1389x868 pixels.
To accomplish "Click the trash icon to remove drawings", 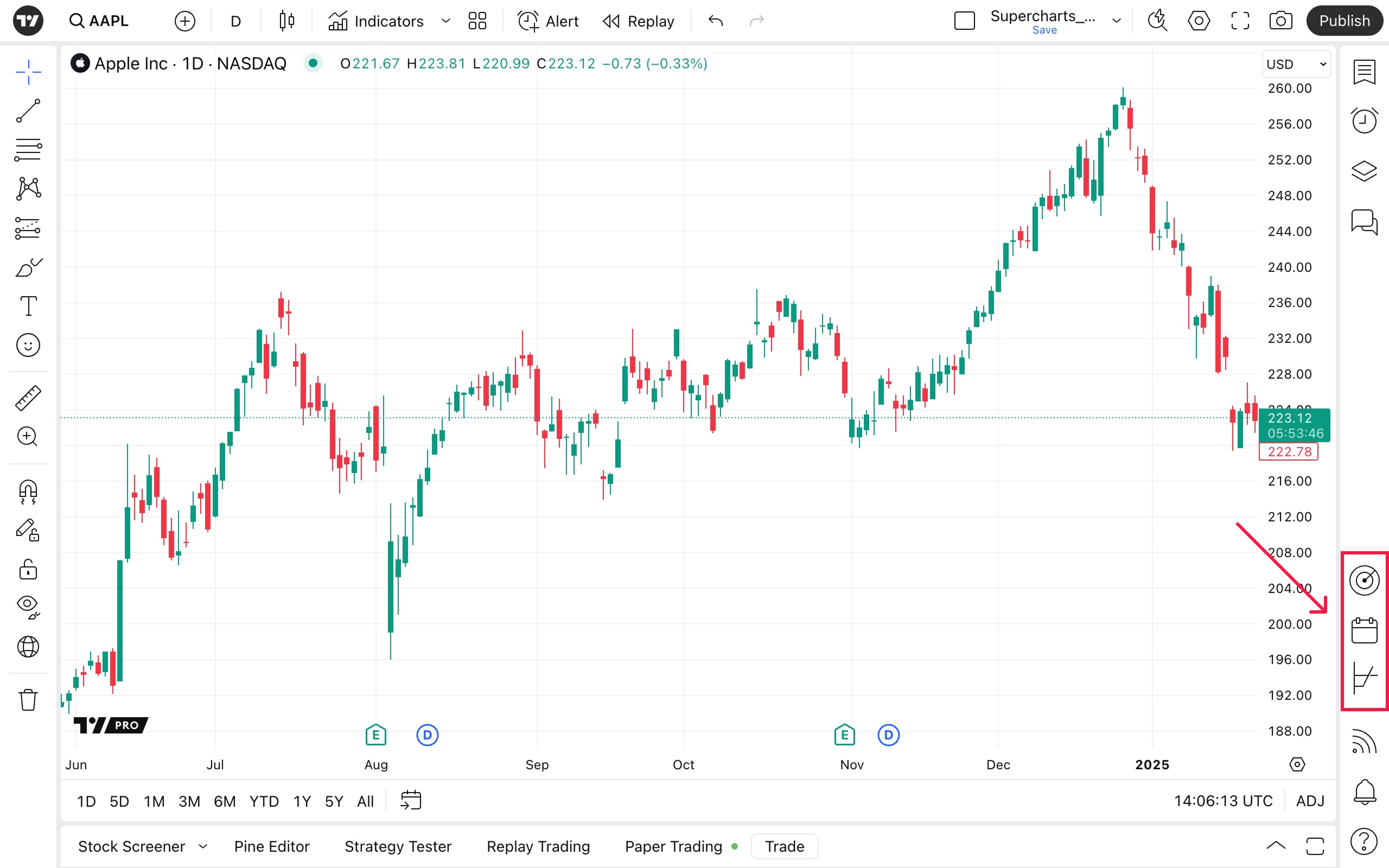I will pyautogui.click(x=28, y=700).
